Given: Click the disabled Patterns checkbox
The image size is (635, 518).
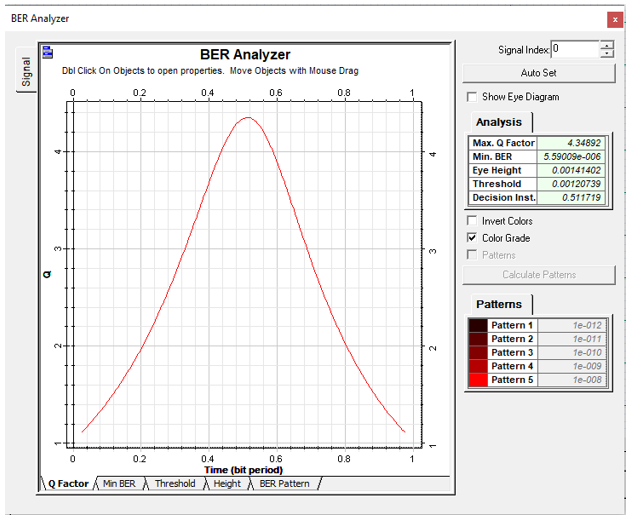Looking at the screenshot, I should point(471,255).
